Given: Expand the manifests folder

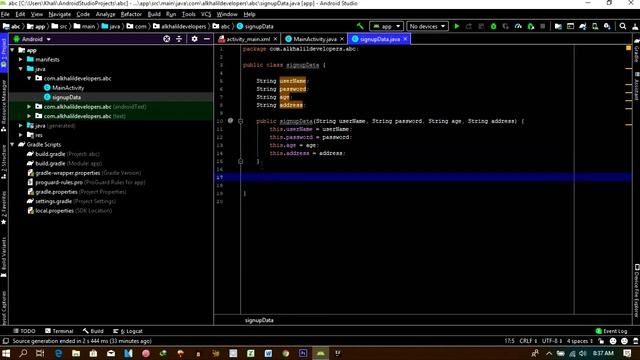Looking at the screenshot, I should pos(21,59).
